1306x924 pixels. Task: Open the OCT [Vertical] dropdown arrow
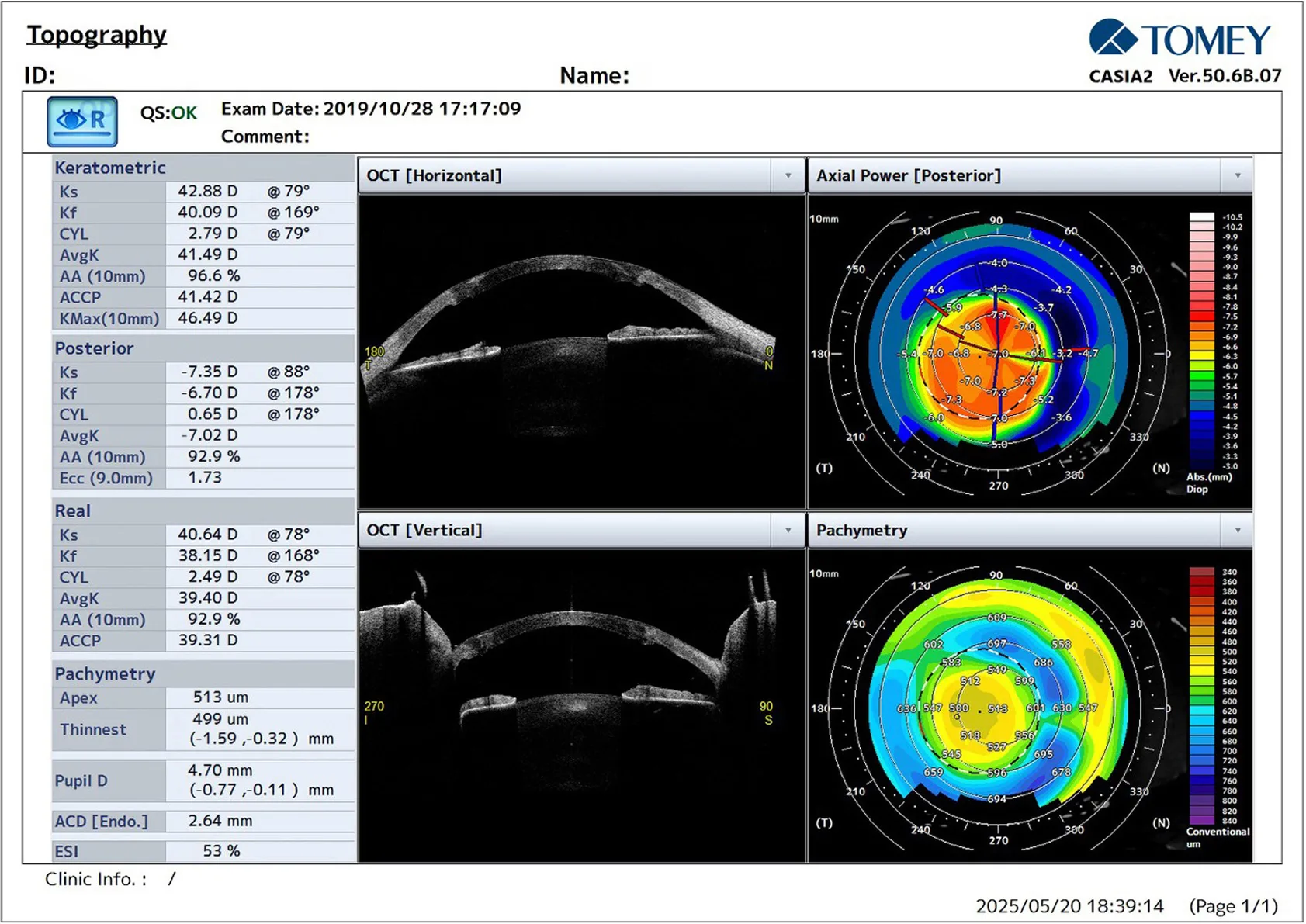pyautogui.click(x=788, y=531)
